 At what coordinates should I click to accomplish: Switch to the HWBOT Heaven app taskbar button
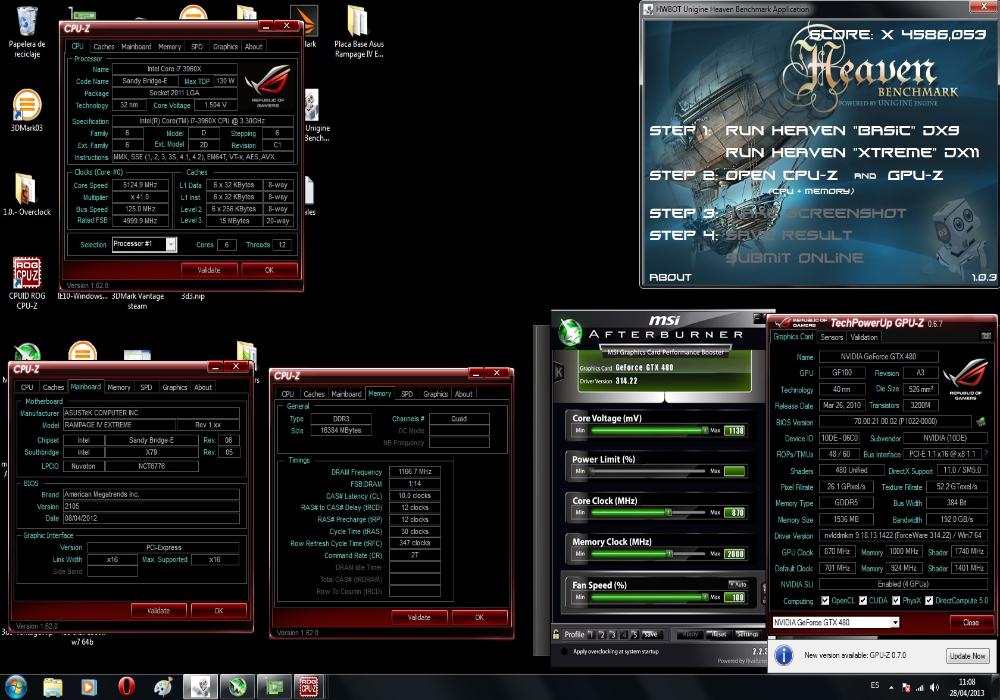[x=200, y=687]
